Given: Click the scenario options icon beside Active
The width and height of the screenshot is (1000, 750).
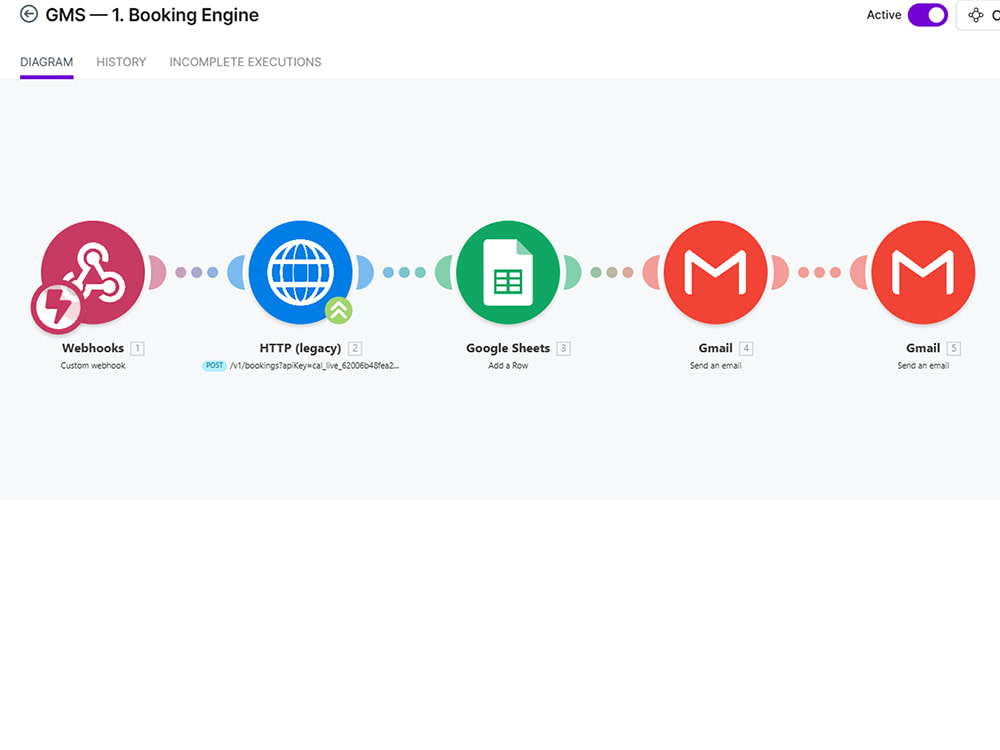Looking at the screenshot, I should click(976, 15).
